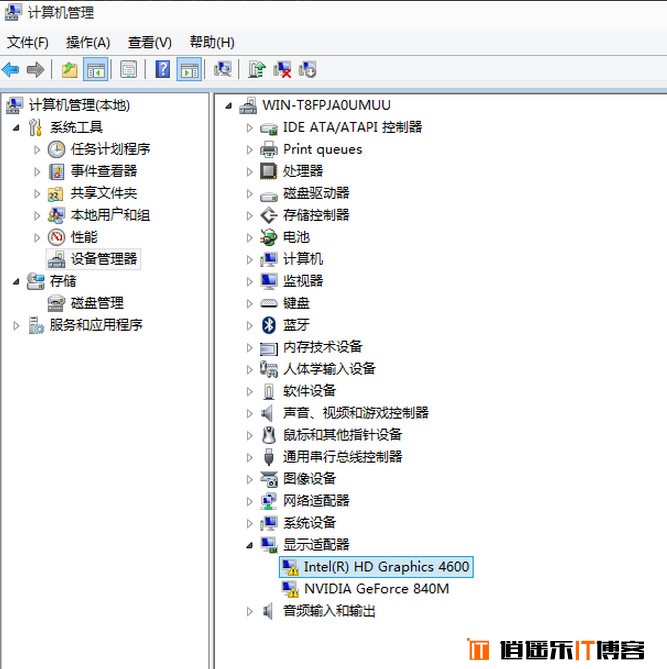Select the Intel(R) HD Graphics 4600 label
Viewport: 667px width, 669px height.
point(386,567)
